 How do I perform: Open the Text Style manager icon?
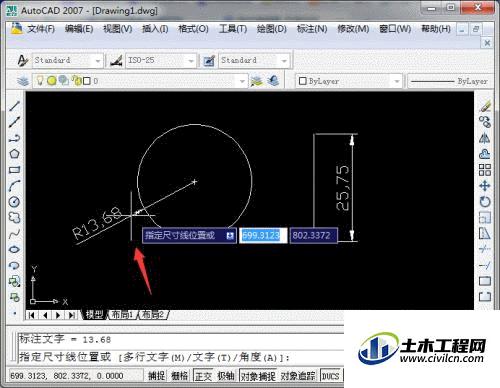(22, 61)
